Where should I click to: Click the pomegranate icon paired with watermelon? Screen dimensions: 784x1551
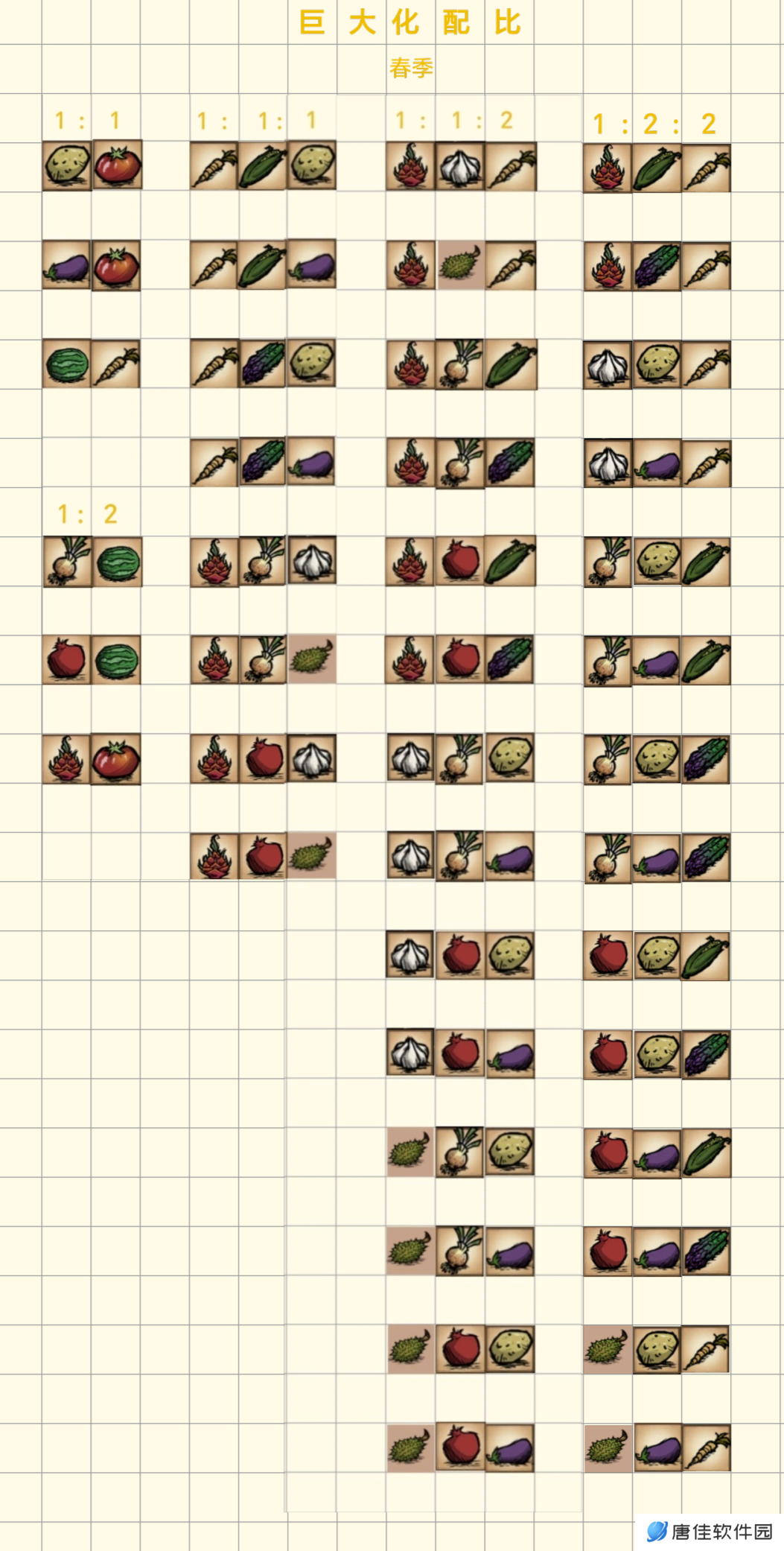(x=67, y=660)
